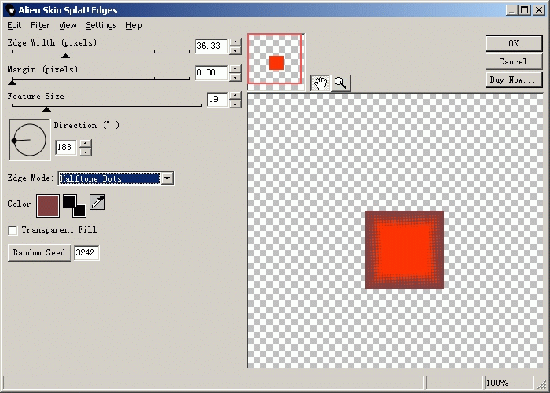Open the brown Color swatch
Screen dimensions: 550x393
[48, 206]
